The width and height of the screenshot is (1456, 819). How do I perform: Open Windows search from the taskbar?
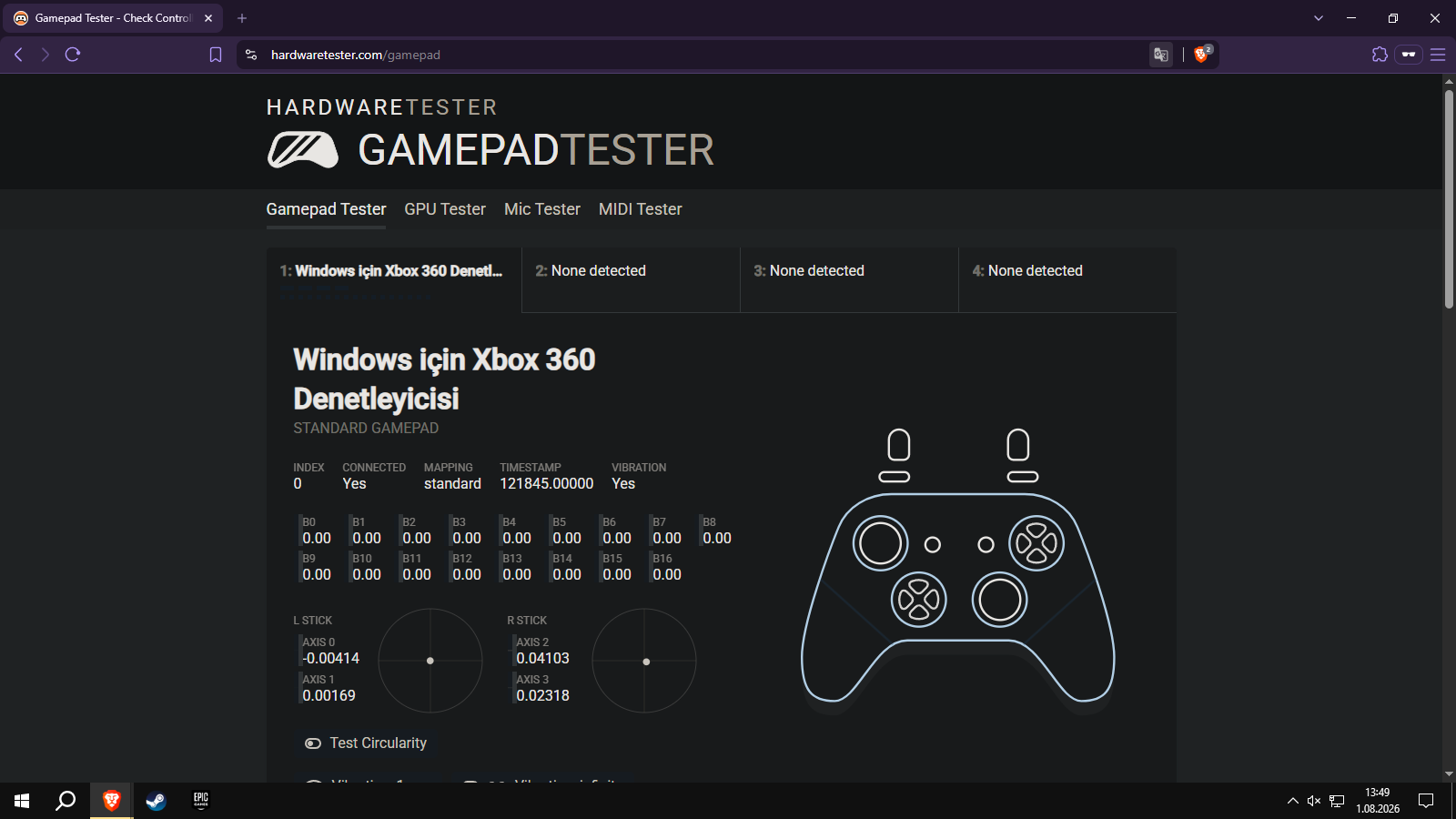66,801
